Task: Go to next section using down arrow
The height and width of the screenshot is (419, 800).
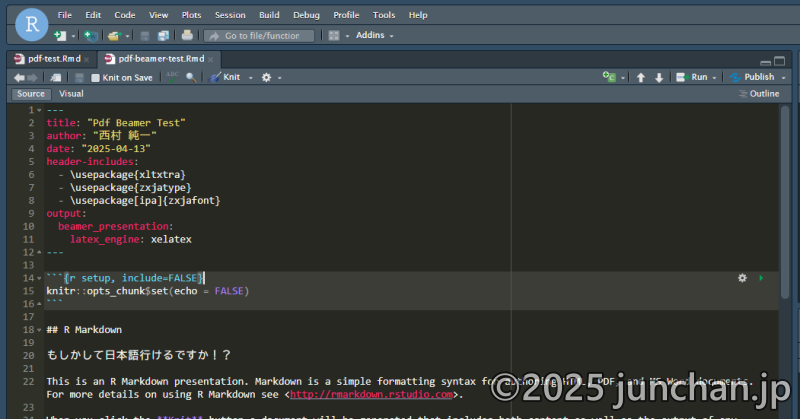Action: tap(659, 78)
